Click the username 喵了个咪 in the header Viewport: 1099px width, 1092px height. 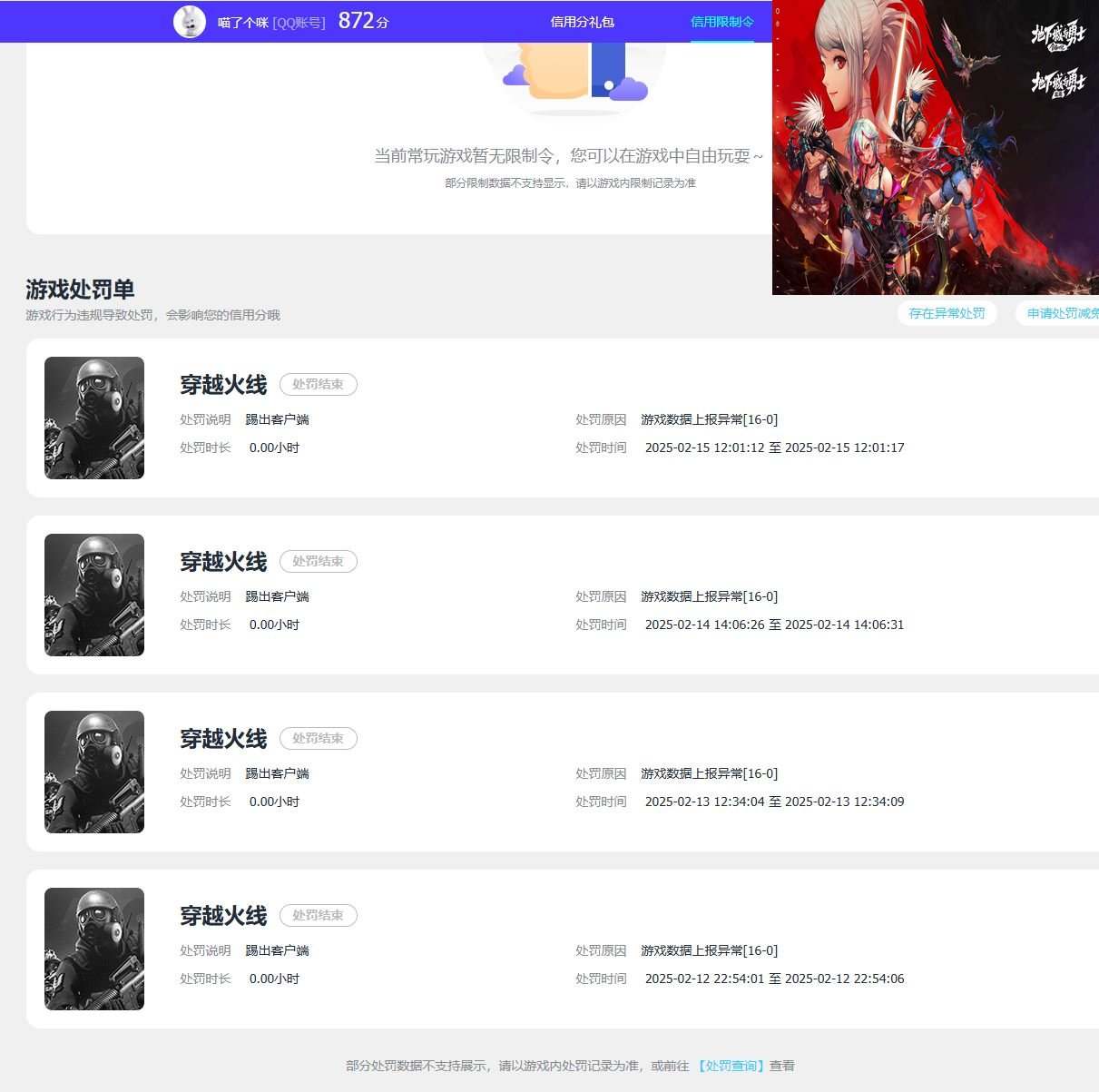pos(243,23)
